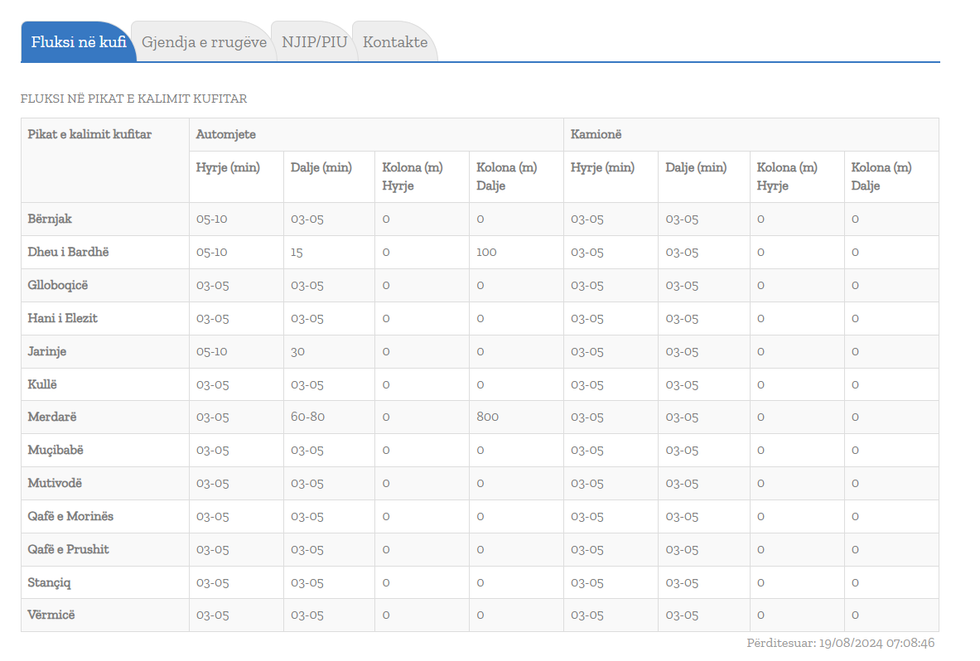Select the Merdarë border crossing row label
980x661 pixels.
click(52, 417)
